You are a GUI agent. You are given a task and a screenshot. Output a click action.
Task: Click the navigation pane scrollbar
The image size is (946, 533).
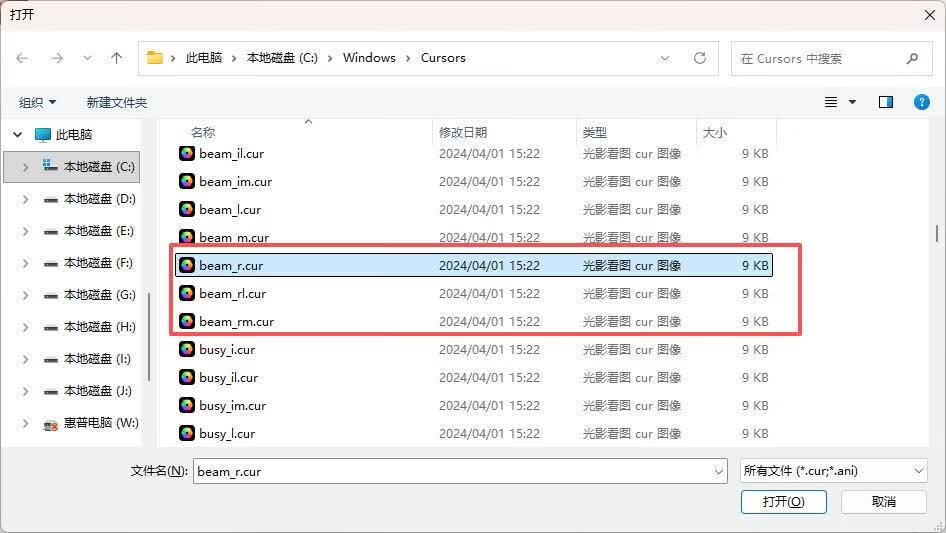pyautogui.click(x=148, y=337)
